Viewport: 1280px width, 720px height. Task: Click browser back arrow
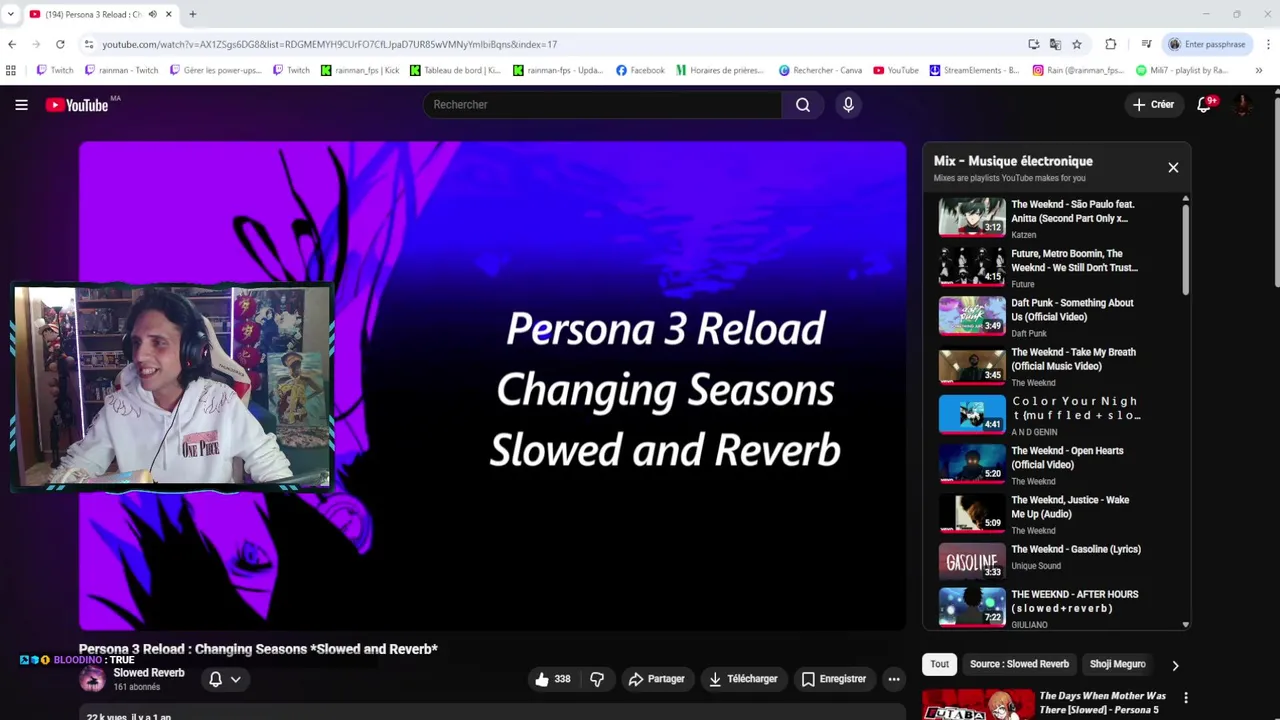[x=12, y=44]
